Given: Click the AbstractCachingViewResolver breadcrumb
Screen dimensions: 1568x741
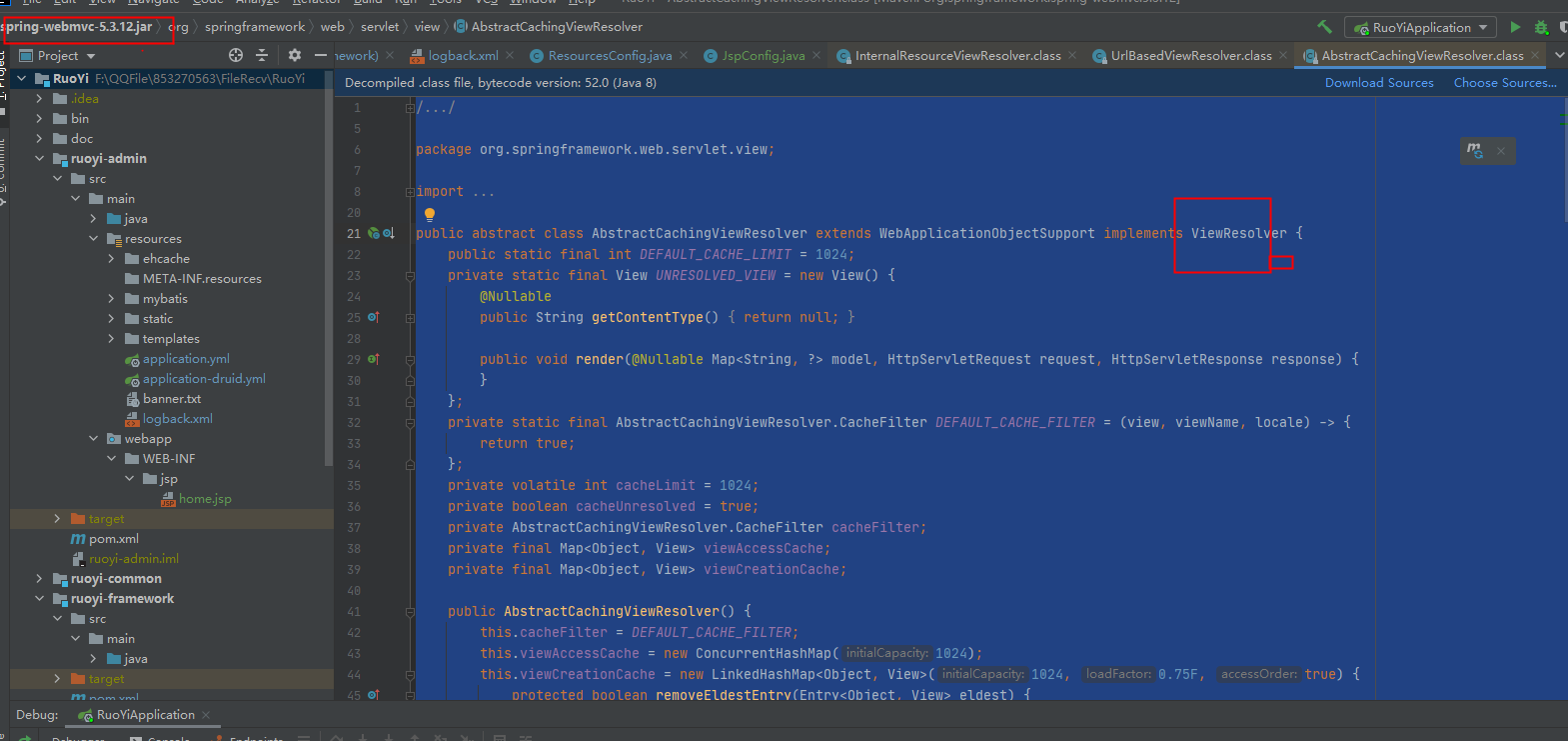Looking at the screenshot, I should [x=548, y=27].
